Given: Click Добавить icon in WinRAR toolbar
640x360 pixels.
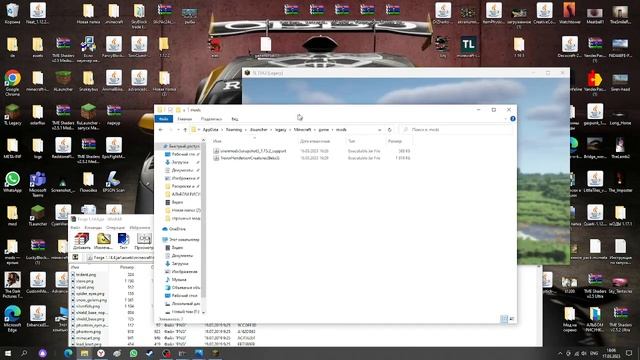Looking at the screenshot, I should pyautogui.click(x=82, y=241).
